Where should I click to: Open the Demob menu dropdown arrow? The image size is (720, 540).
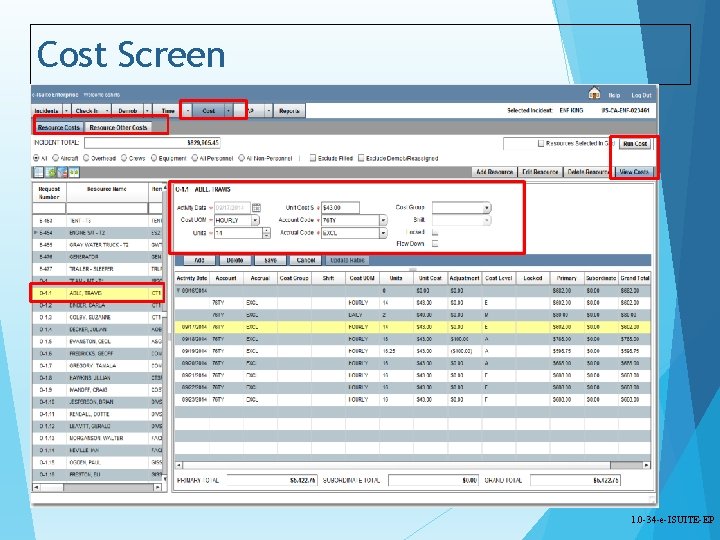click(x=147, y=111)
